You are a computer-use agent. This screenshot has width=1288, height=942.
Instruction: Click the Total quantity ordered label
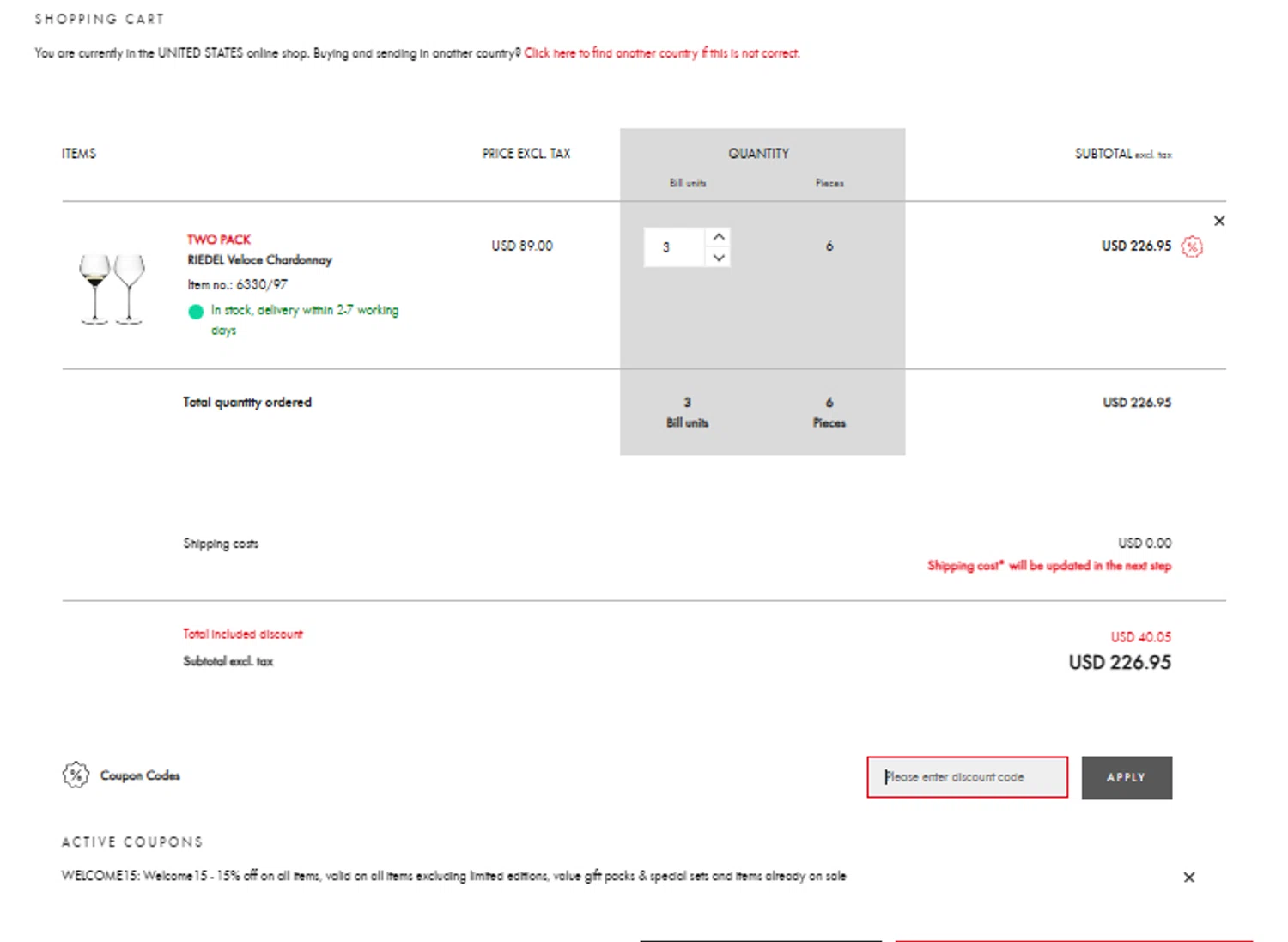click(247, 402)
